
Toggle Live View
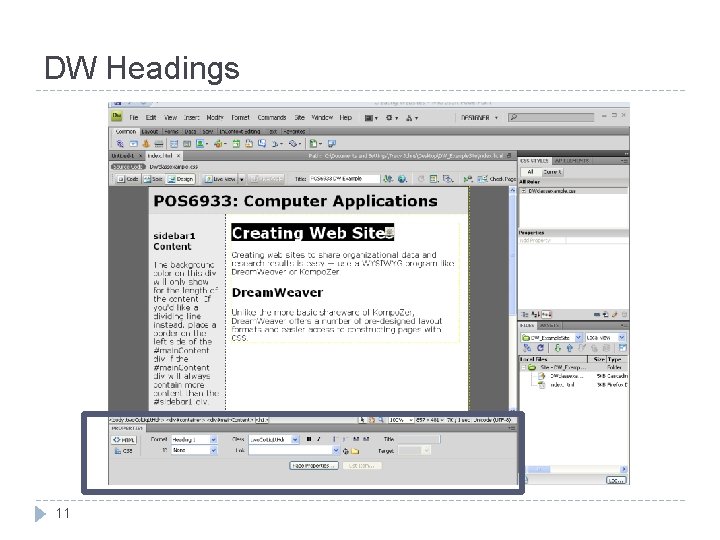pyautogui.click(x=220, y=179)
